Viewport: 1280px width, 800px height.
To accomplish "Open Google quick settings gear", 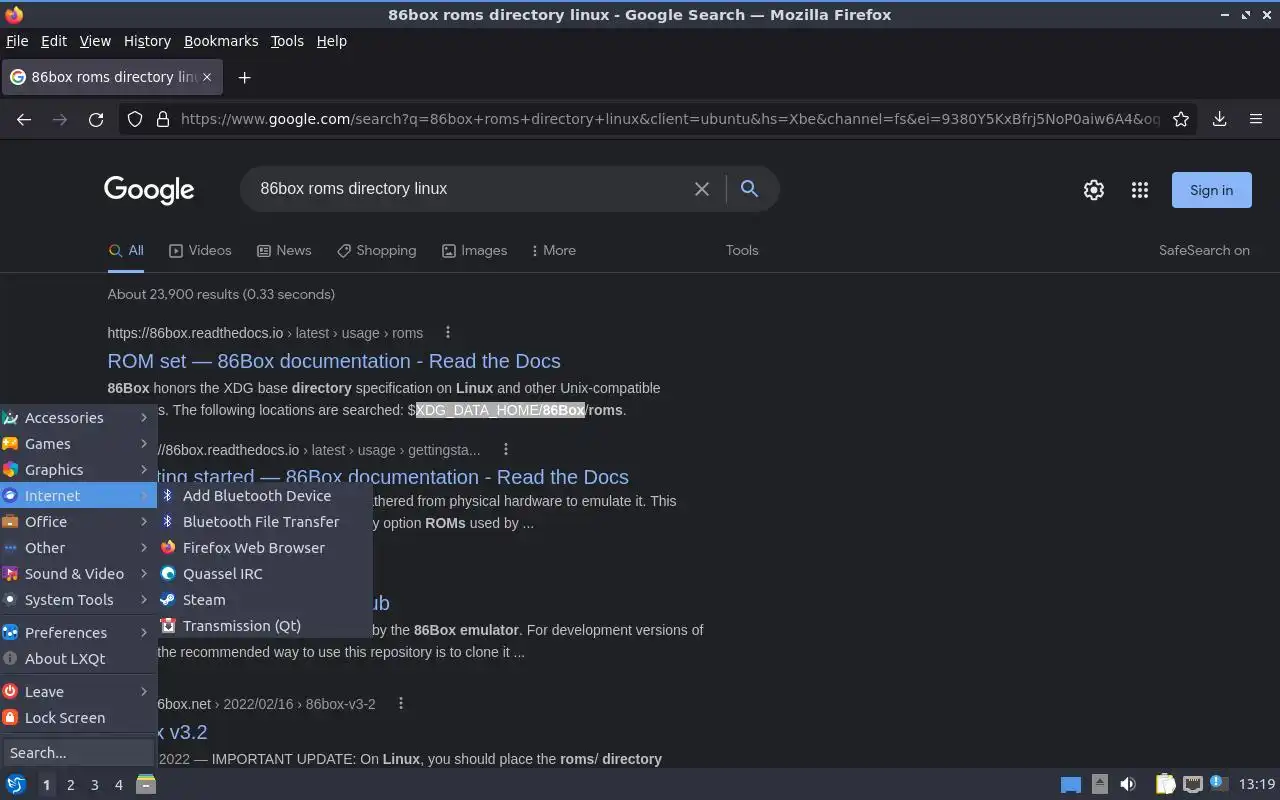I will coord(1094,190).
